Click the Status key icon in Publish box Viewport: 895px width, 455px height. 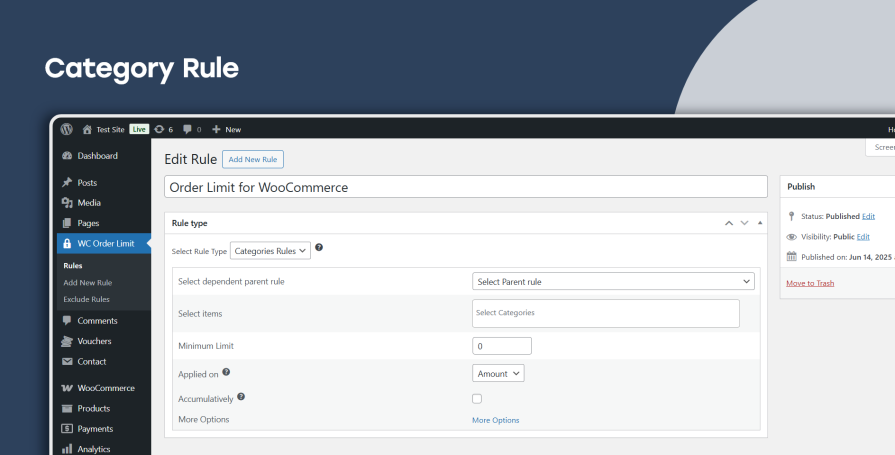tap(791, 216)
